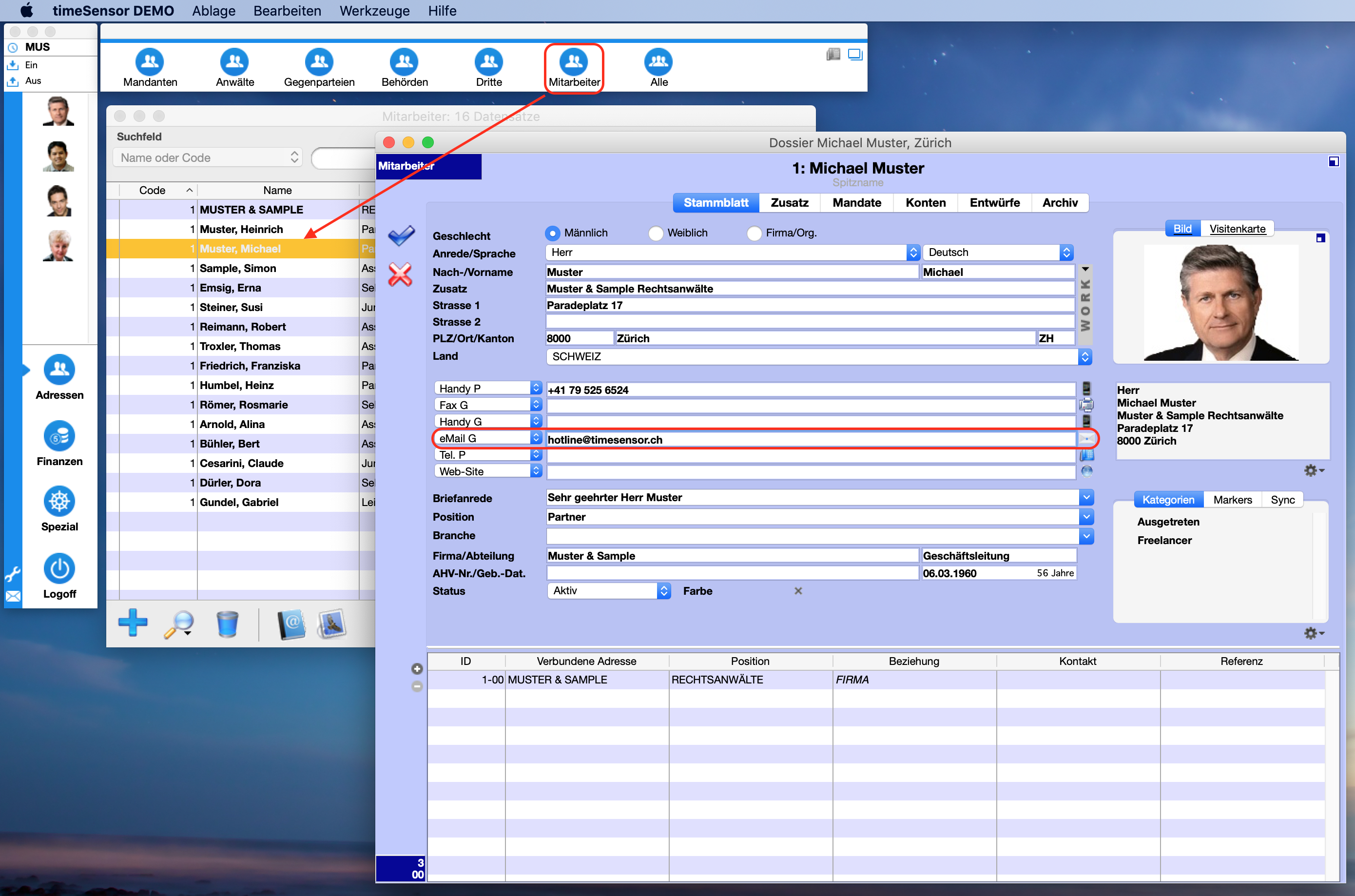Remove linked address with the minus circle
The height and width of the screenshot is (896, 1355).
(x=417, y=686)
